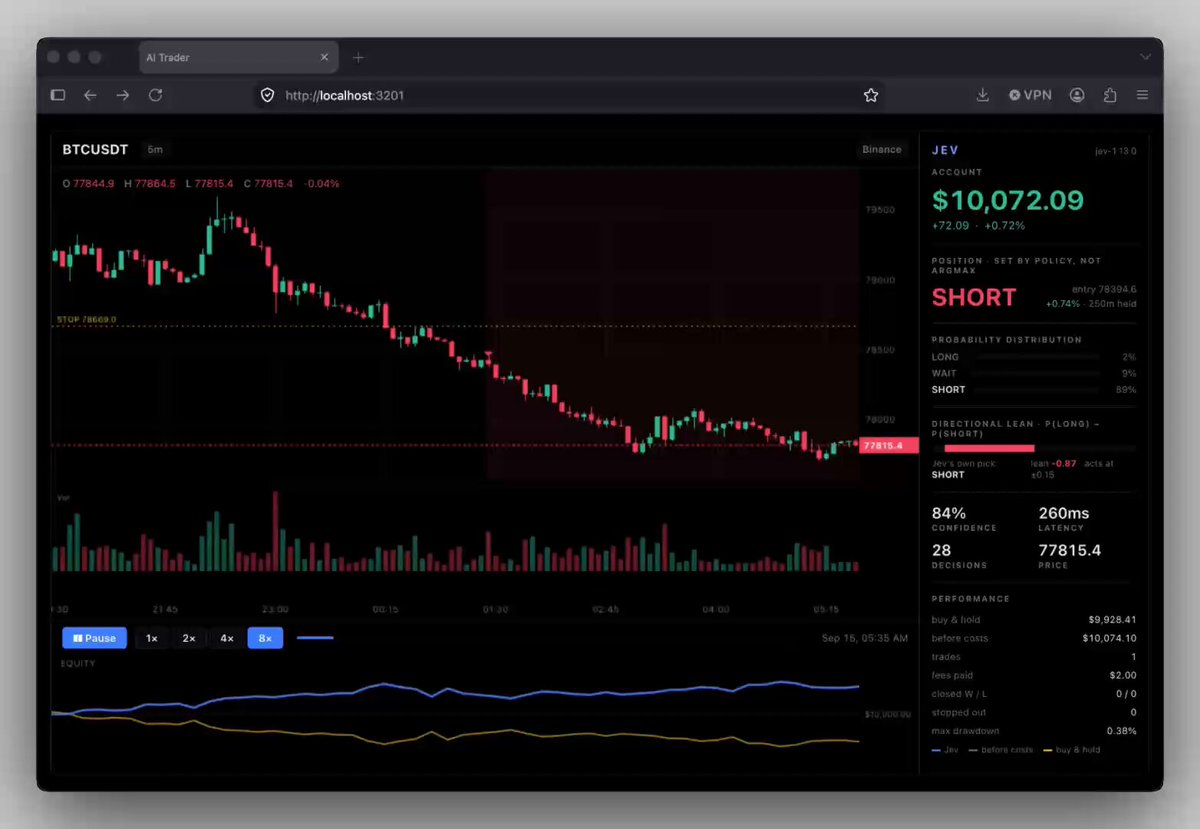The width and height of the screenshot is (1200, 829).
Task: Reload the page with the refresh icon
Action: pos(155,95)
